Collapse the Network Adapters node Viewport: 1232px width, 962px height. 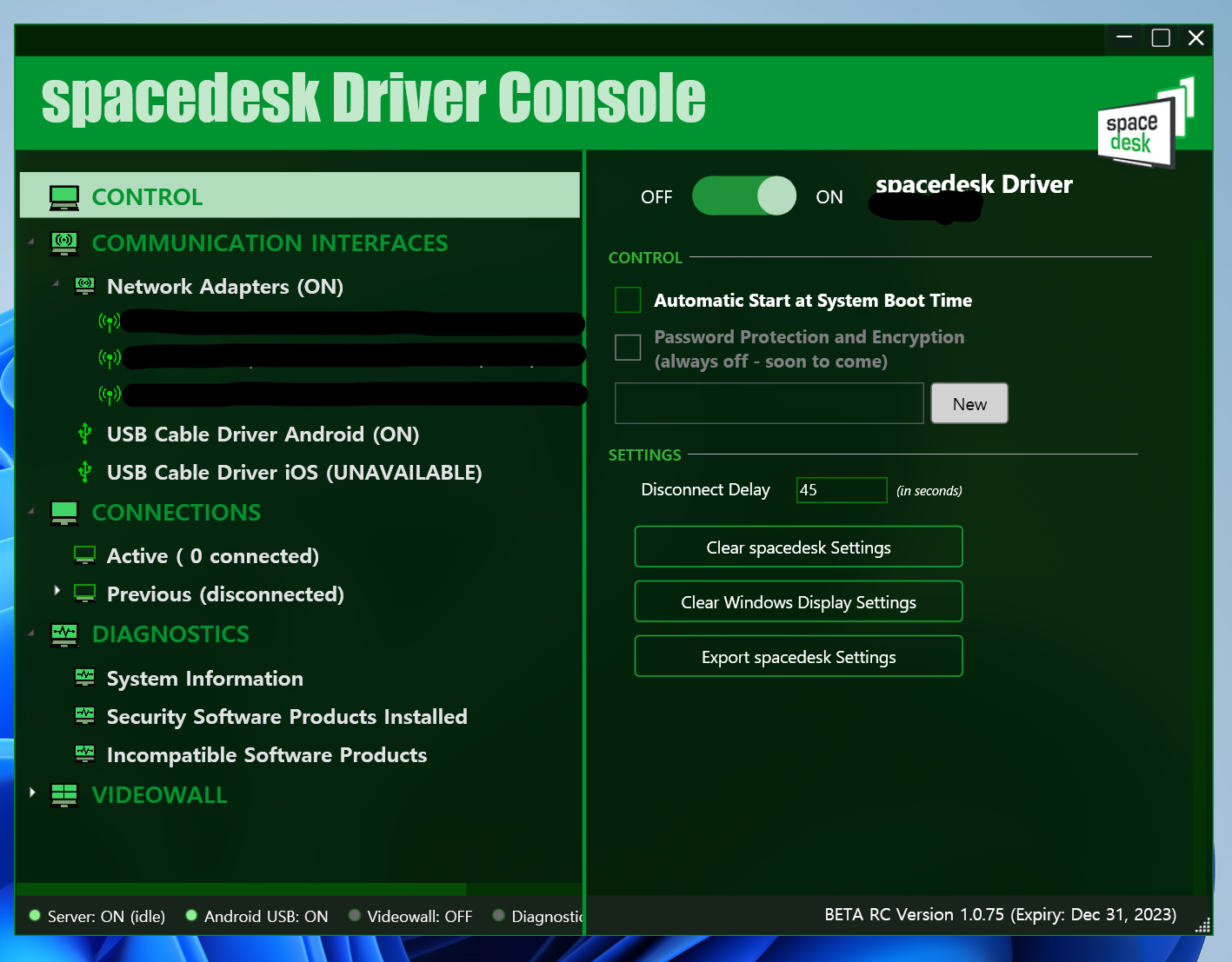click(57, 283)
